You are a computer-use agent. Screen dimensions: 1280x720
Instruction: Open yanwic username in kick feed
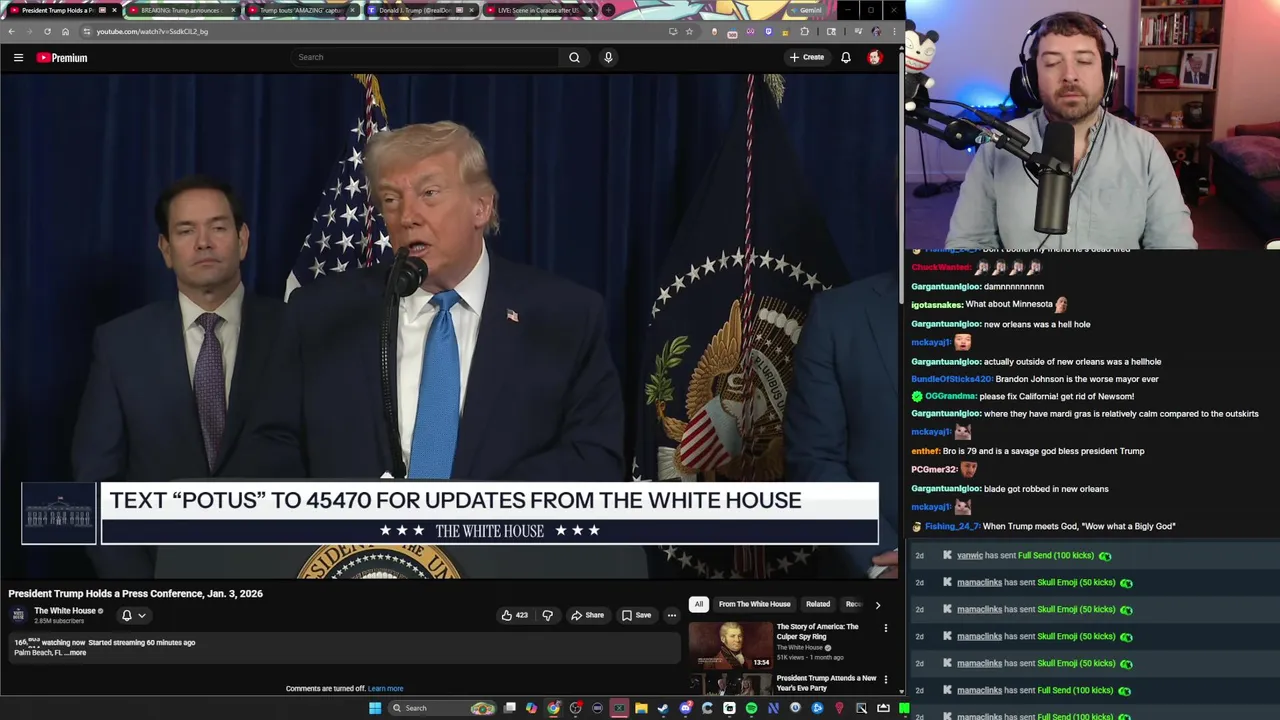point(969,556)
